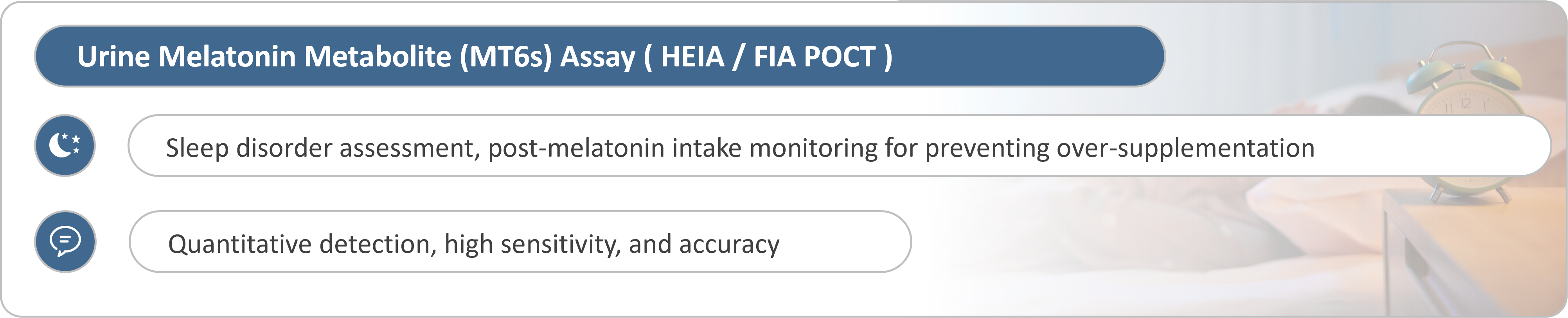Click the wooden bedside table in the photo

coord(1473,255)
